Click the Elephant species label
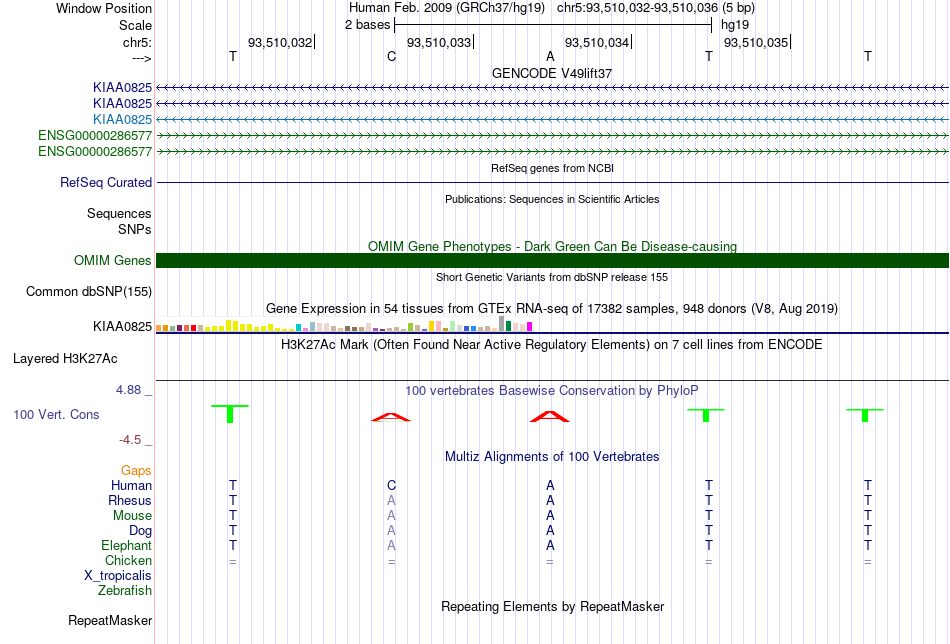 [127, 545]
